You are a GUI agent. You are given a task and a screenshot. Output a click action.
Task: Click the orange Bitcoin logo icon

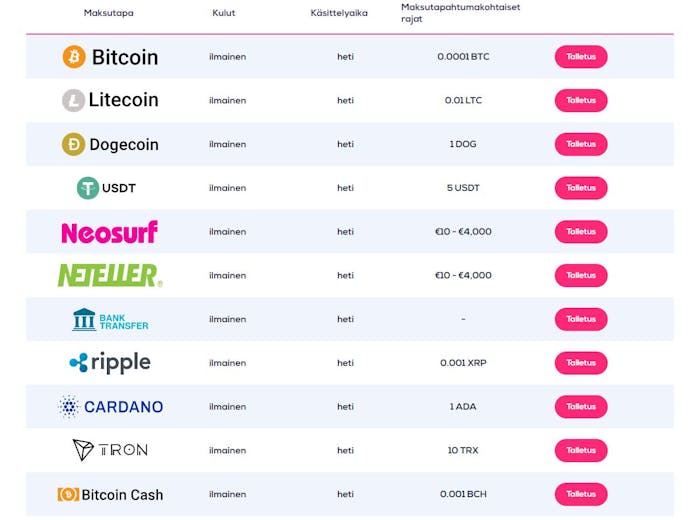pyautogui.click(x=74, y=57)
